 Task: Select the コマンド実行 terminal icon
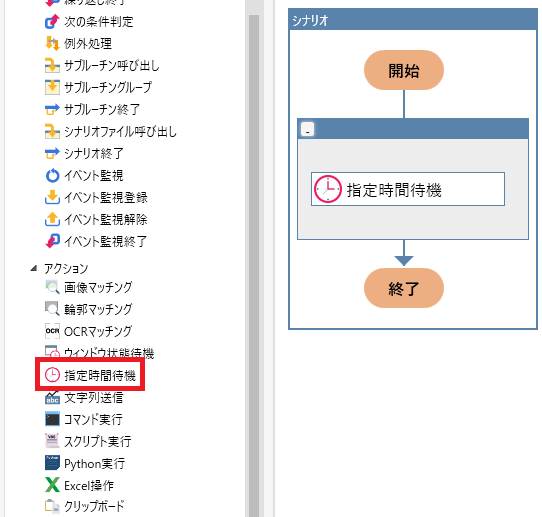pos(52,419)
